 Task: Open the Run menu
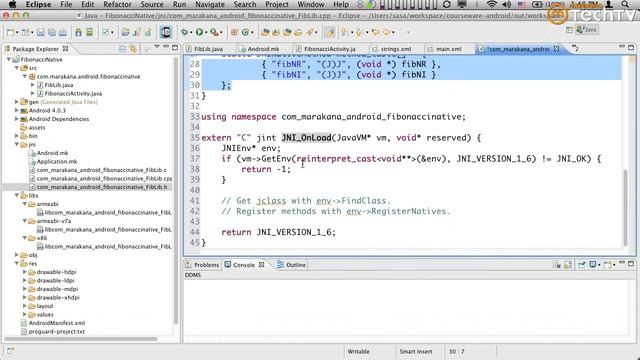click(179, 4)
